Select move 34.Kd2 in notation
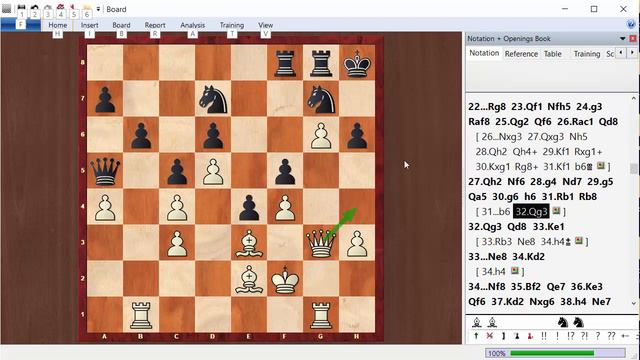640x360 pixels. pos(529,257)
